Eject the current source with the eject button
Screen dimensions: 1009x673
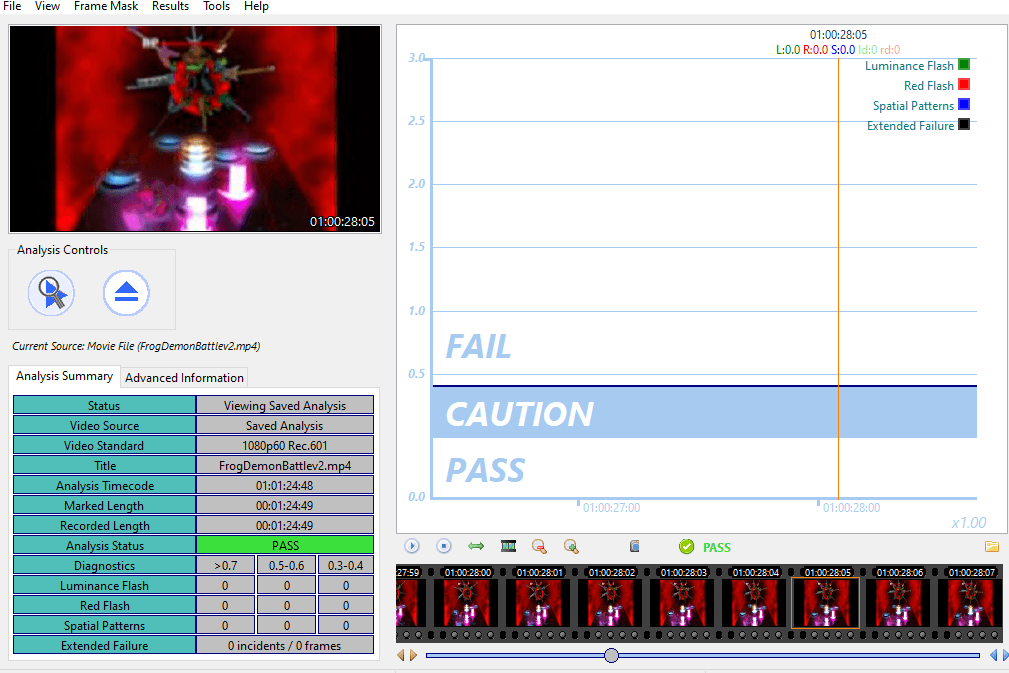tap(126, 293)
